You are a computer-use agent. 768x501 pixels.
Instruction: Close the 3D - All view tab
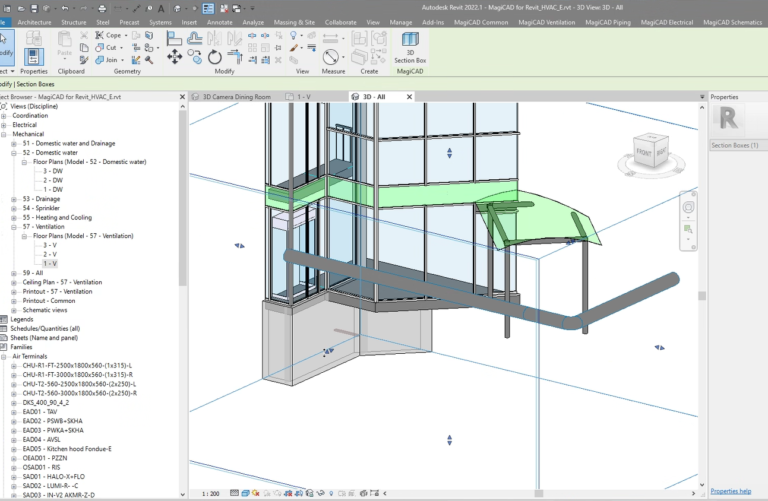pyautogui.click(x=409, y=97)
